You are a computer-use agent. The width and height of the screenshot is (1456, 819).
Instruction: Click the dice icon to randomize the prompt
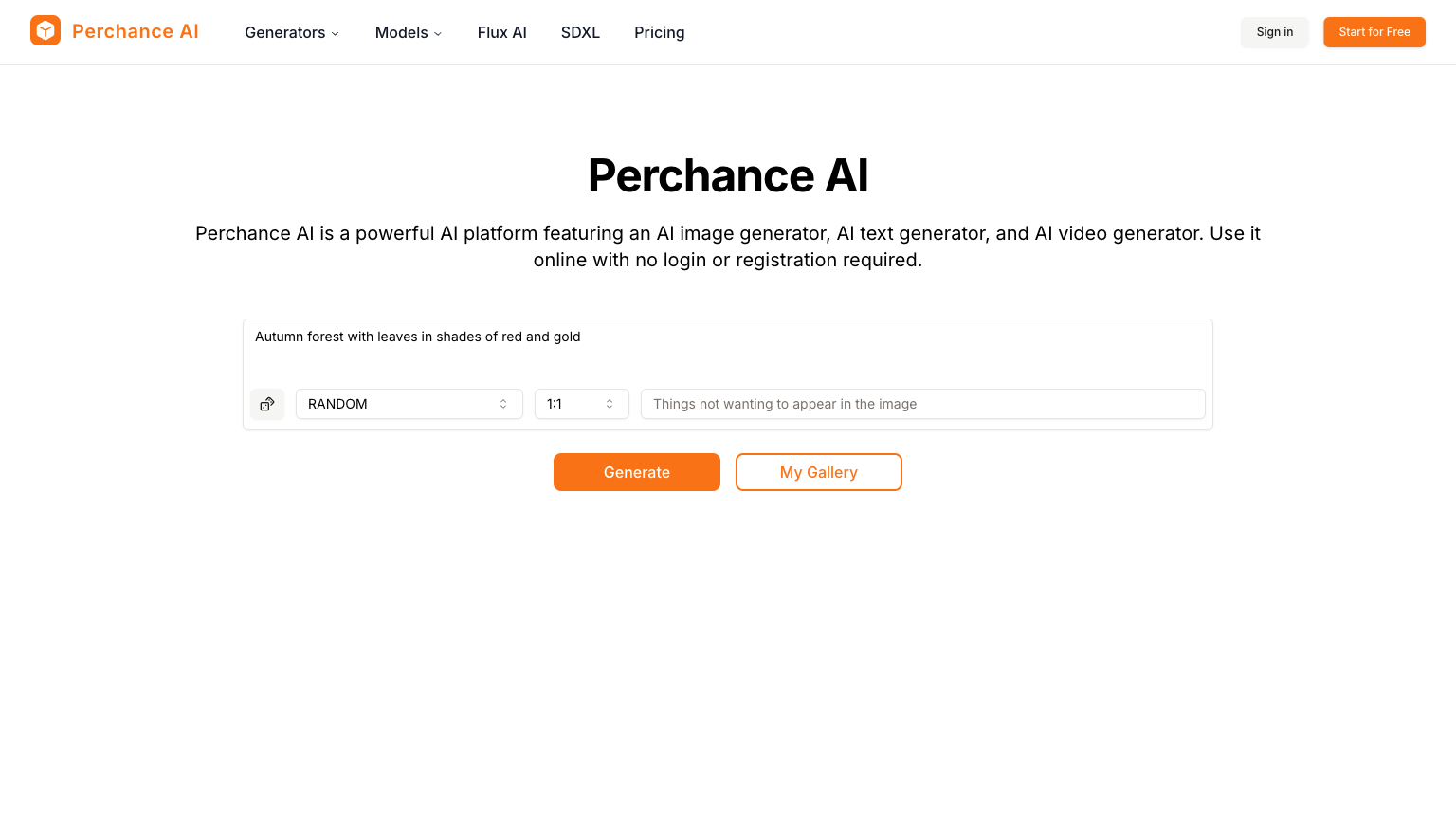(266, 404)
